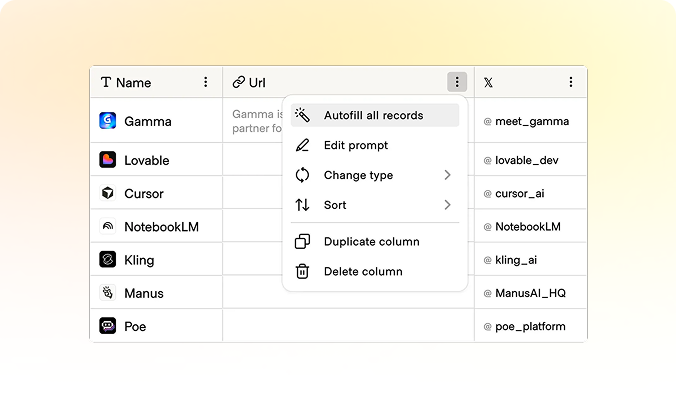Select the Gamma name cell
Viewport: 676px width, 408px height.
click(156, 120)
